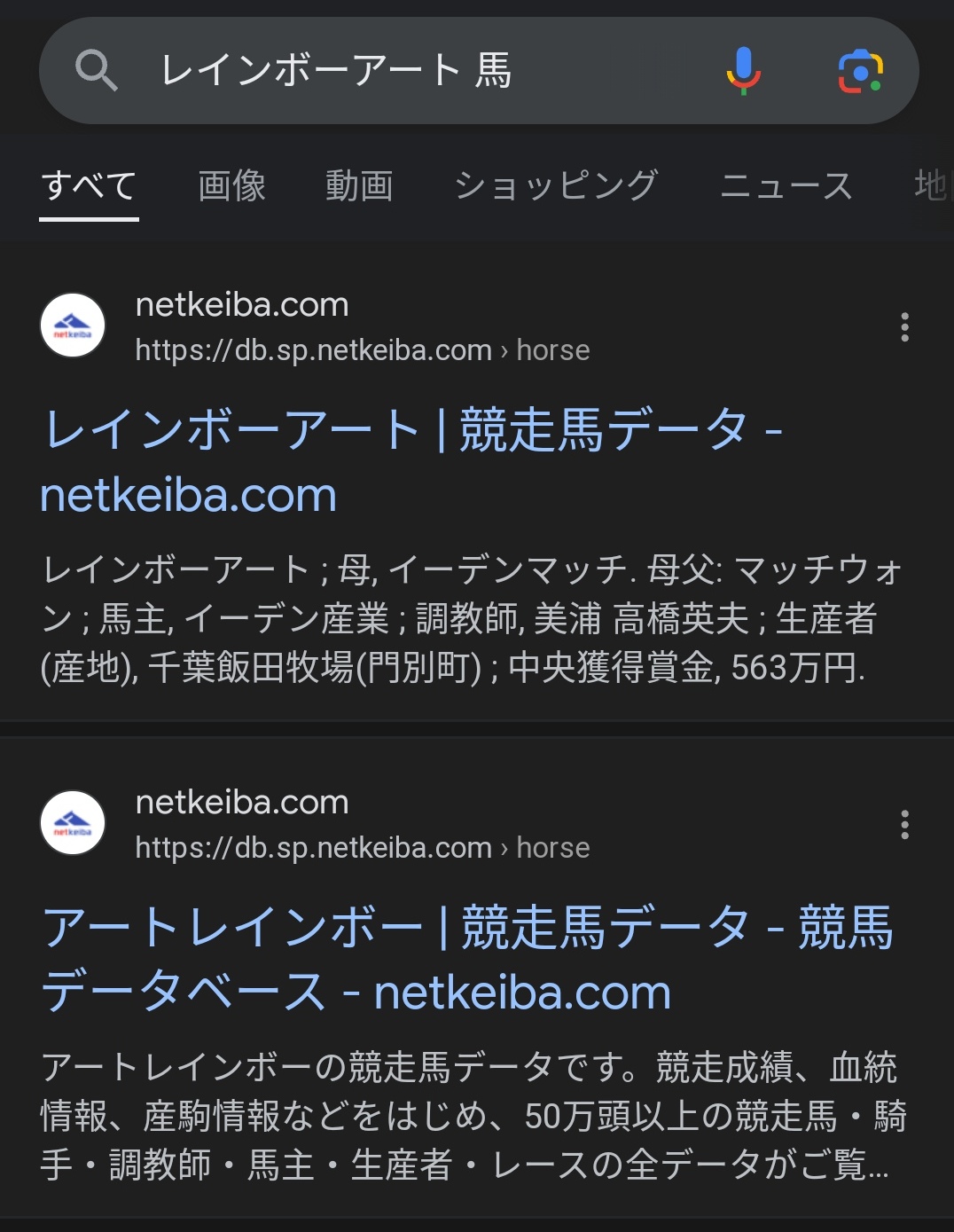Tap netkeiba favicon of first result

point(73,326)
